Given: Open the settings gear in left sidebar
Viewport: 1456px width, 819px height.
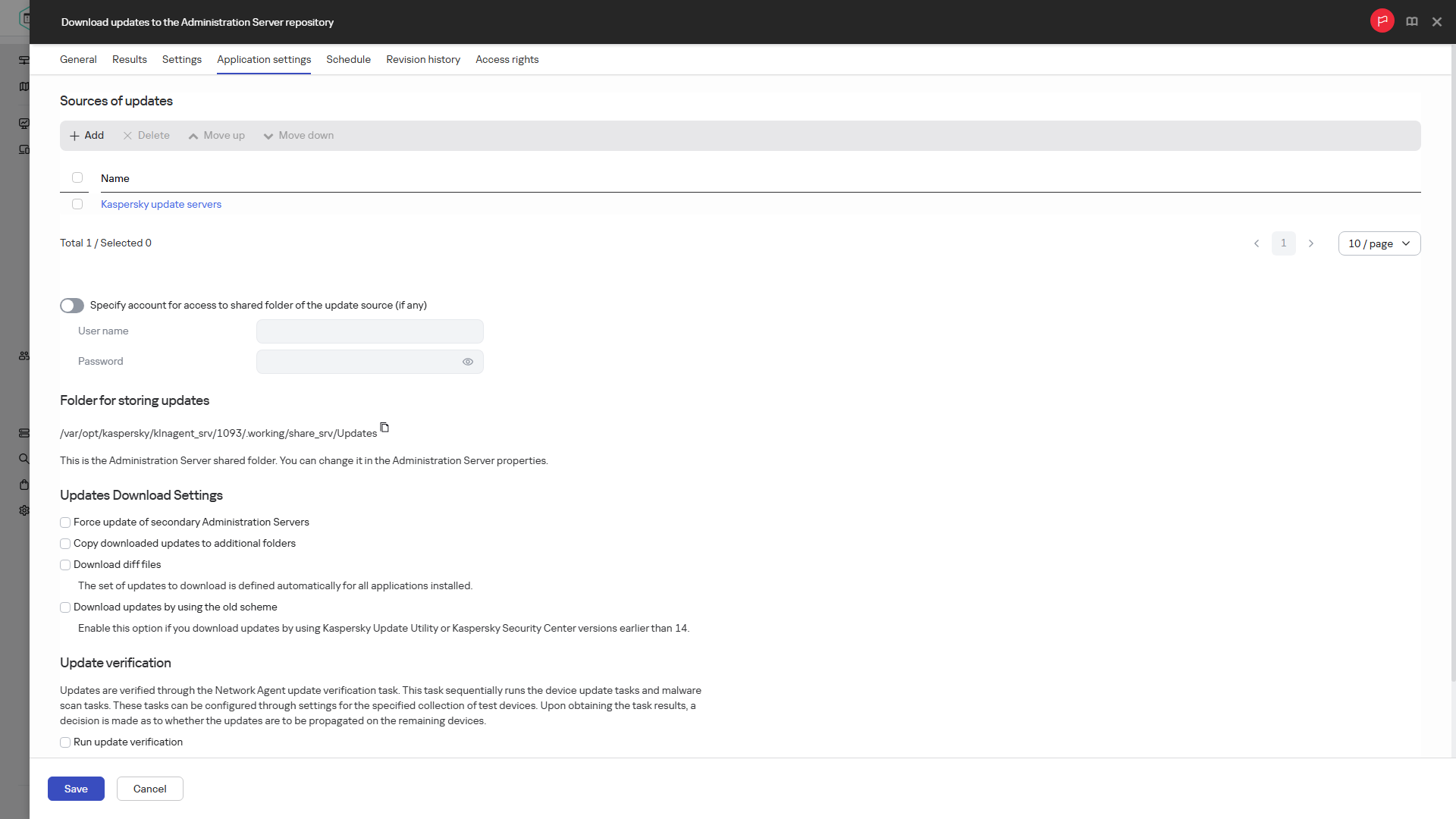Looking at the screenshot, I should 24,510.
